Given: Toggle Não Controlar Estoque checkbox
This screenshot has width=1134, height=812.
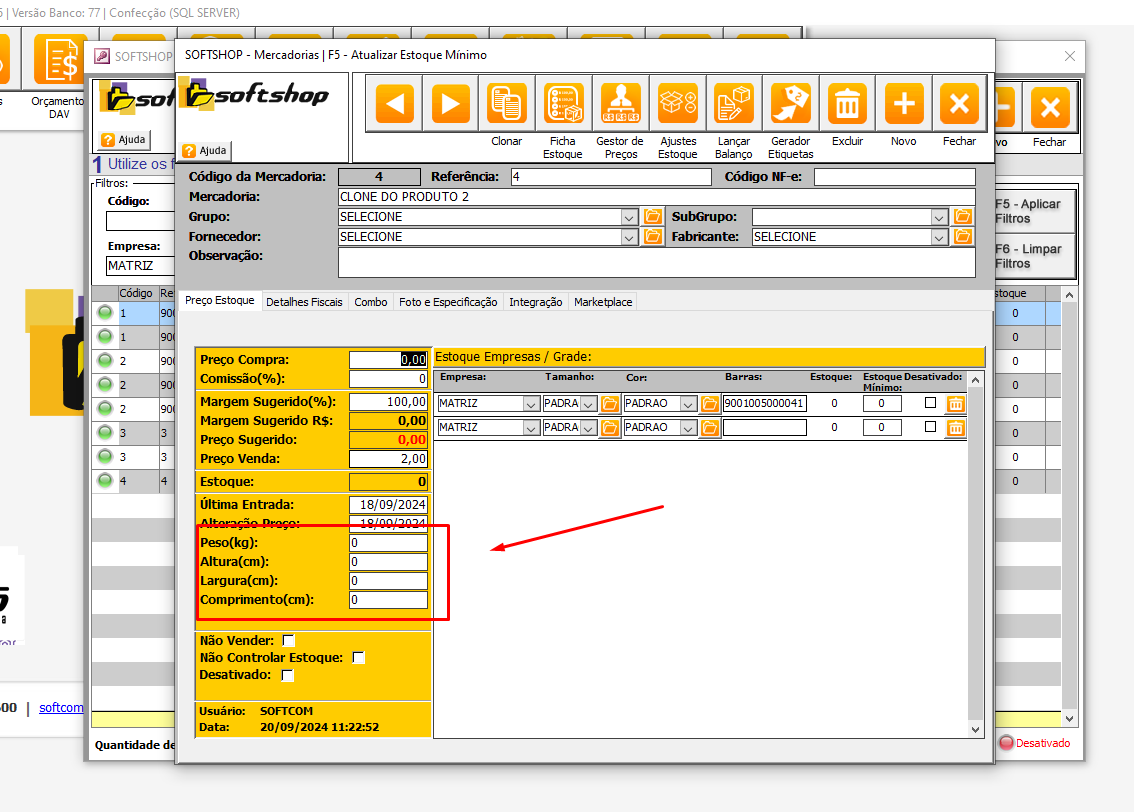Looking at the screenshot, I should tap(359, 658).
